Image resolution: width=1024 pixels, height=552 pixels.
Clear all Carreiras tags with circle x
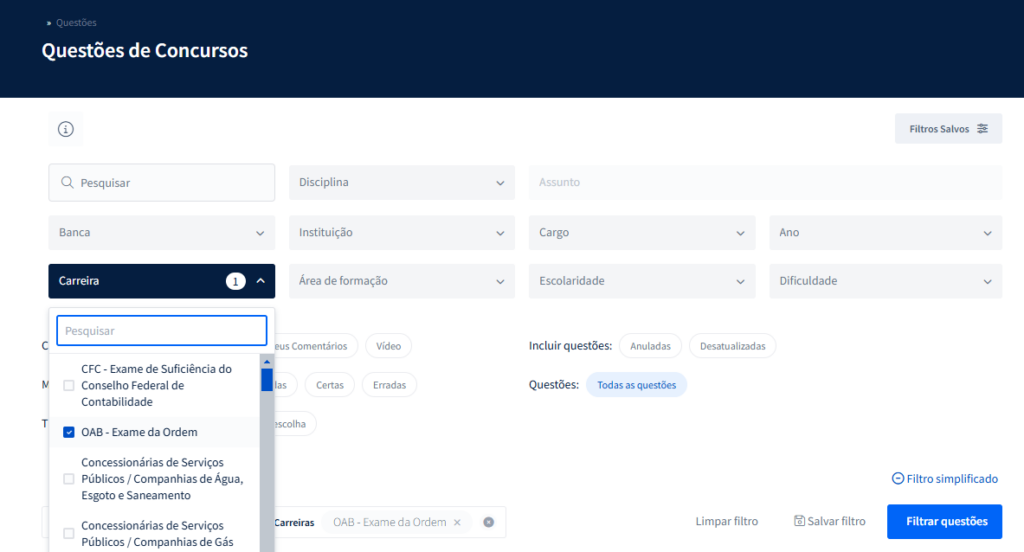(x=488, y=522)
